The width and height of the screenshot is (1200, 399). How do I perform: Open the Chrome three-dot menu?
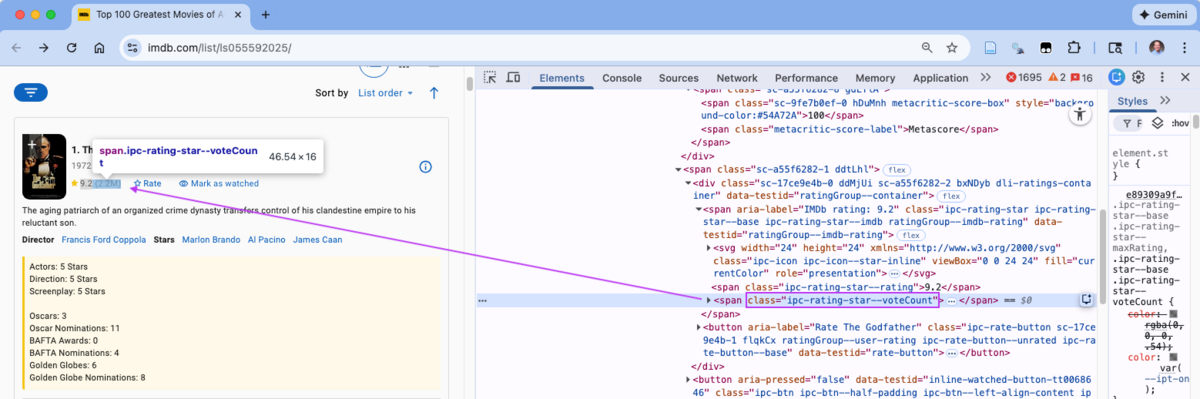[x=1184, y=47]
